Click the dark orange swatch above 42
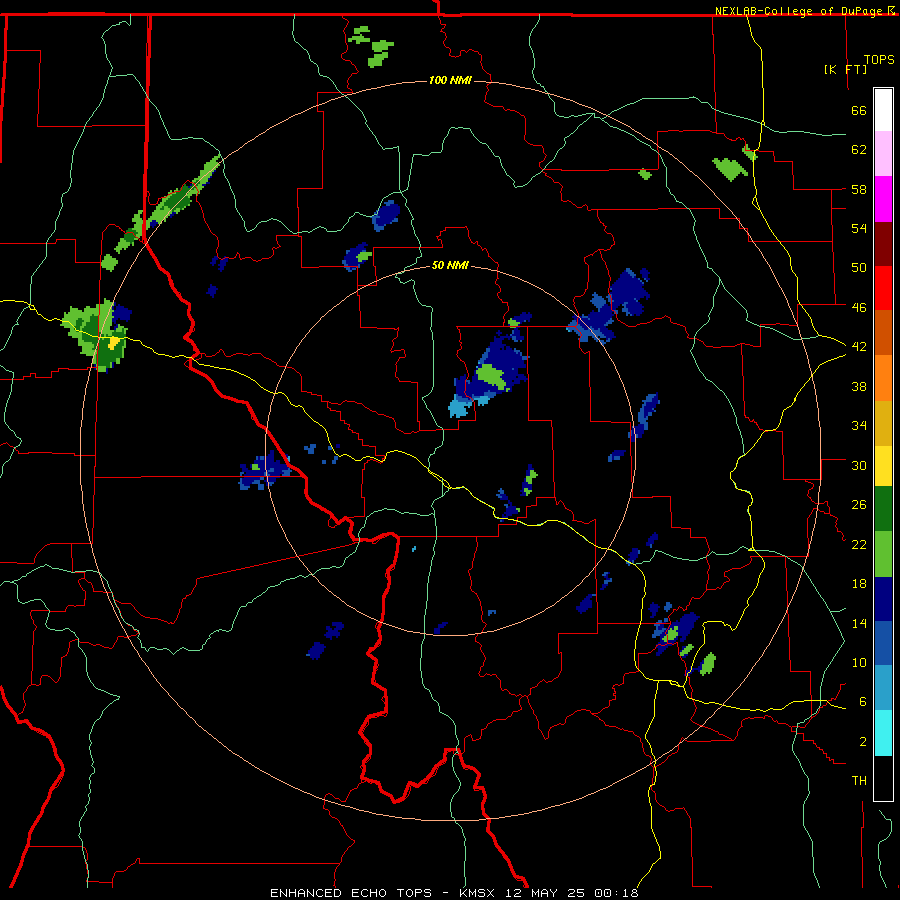 [883, 332]
